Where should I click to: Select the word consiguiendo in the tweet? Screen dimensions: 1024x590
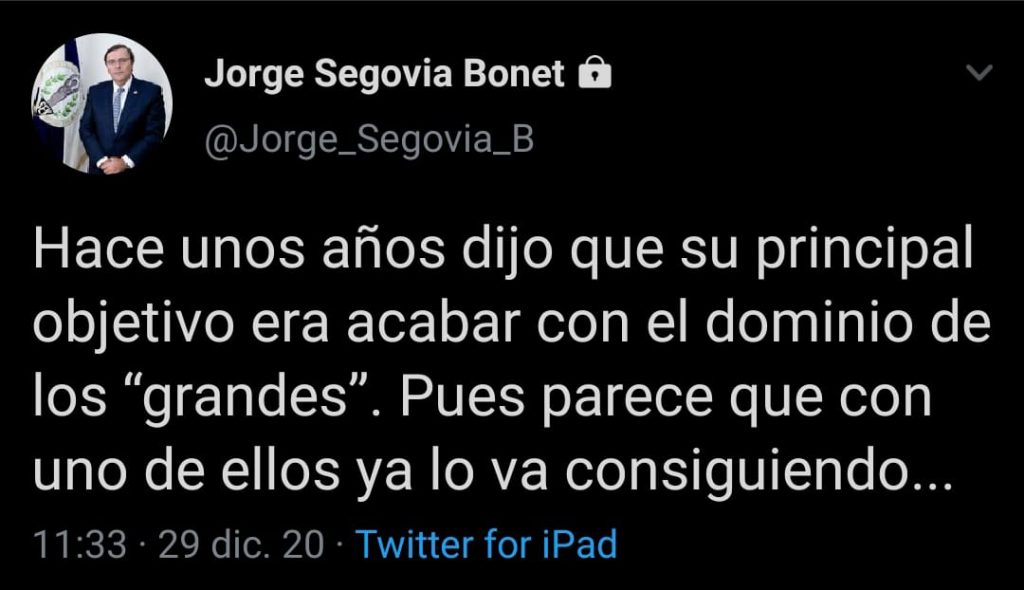coord(736,470)
